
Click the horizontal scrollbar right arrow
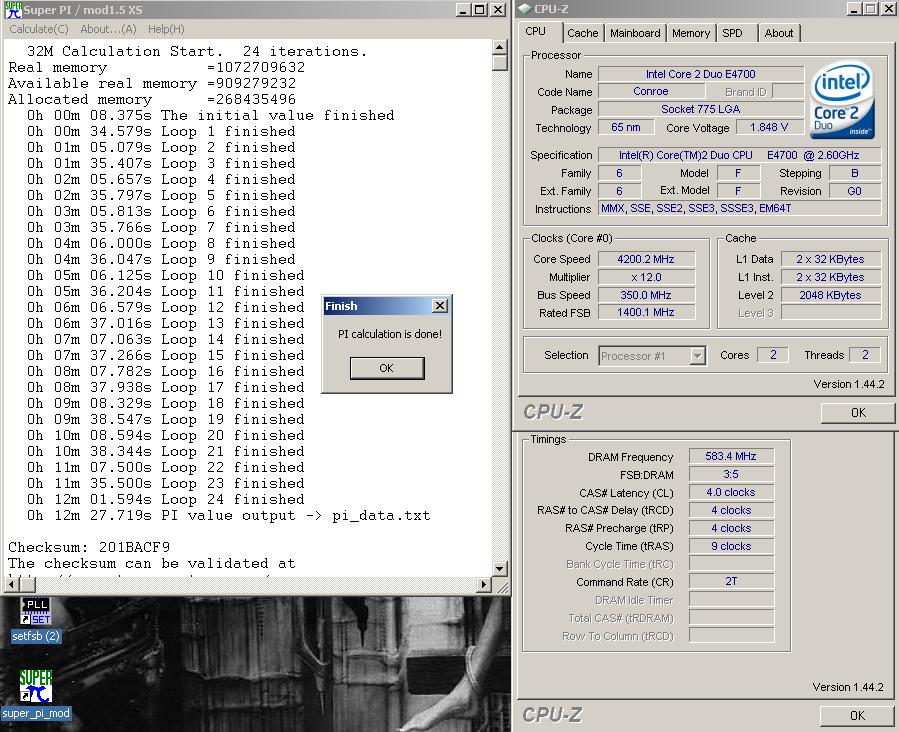click(x=484, y=585)
